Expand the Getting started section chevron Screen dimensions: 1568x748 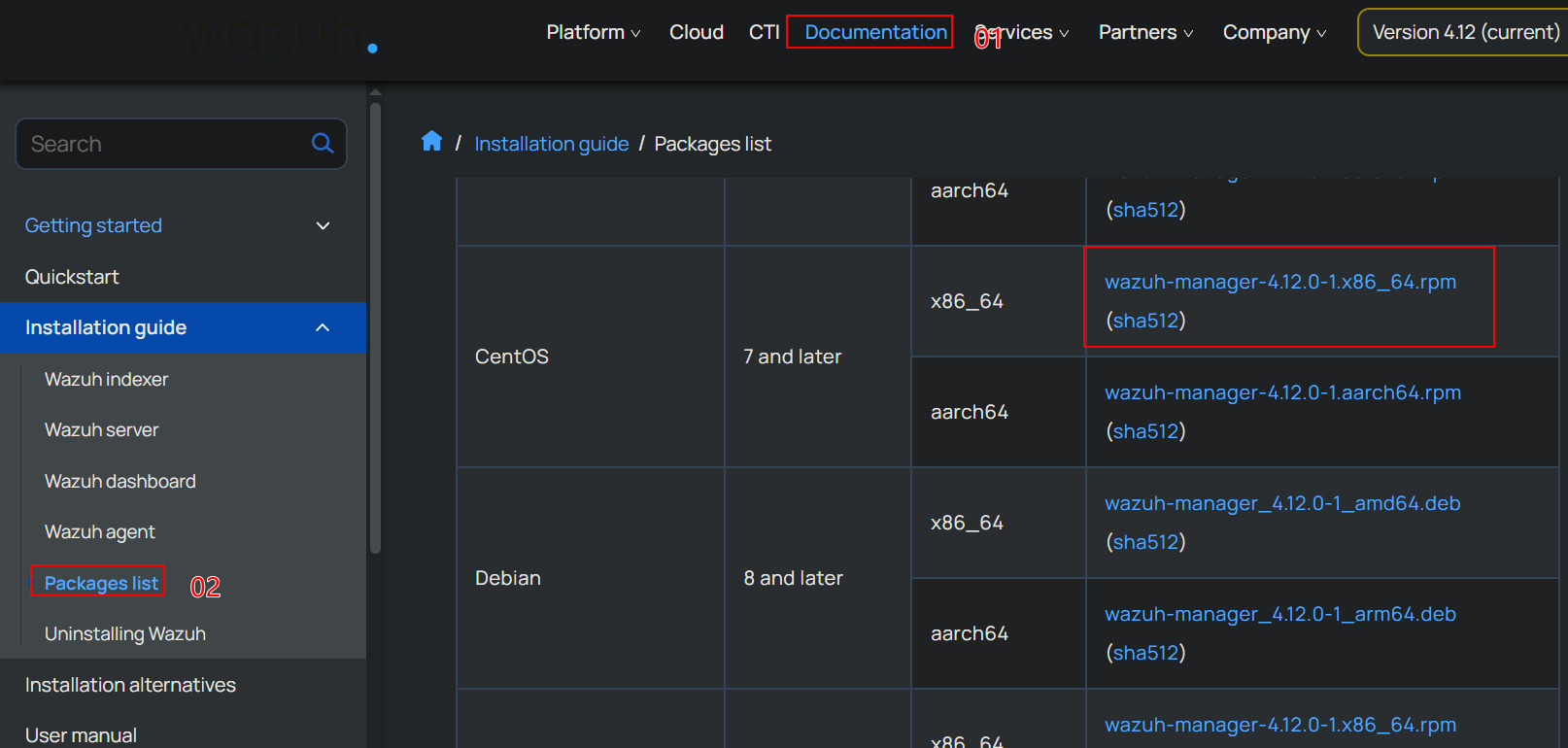[x=324, y=225]
